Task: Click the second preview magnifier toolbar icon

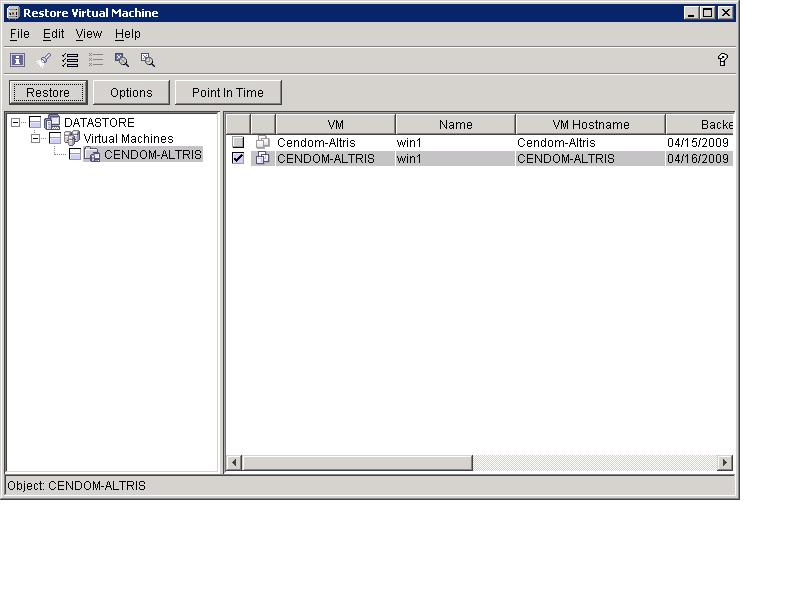Action: pyautogui.click(x=148, y=60)
